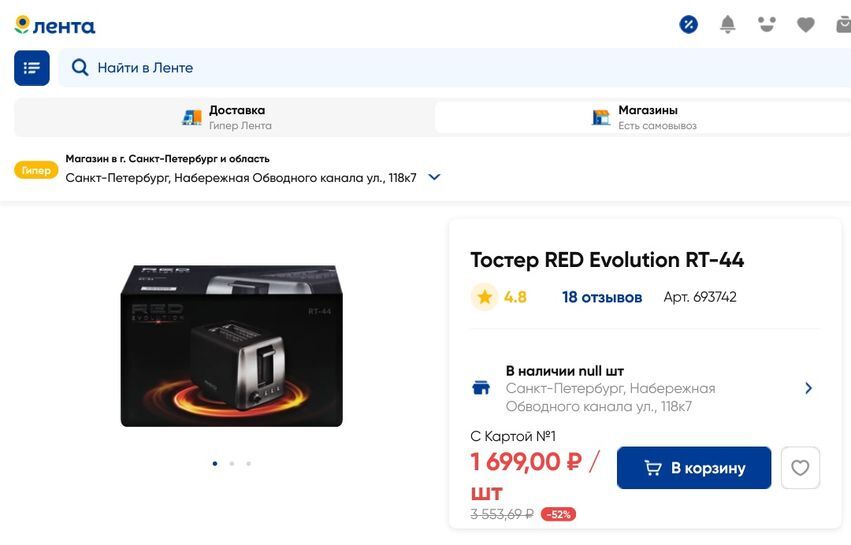Open the discounts percent icon
This screenshot has height=545, width=851.
pyautogui.click(x=688, y=25)
